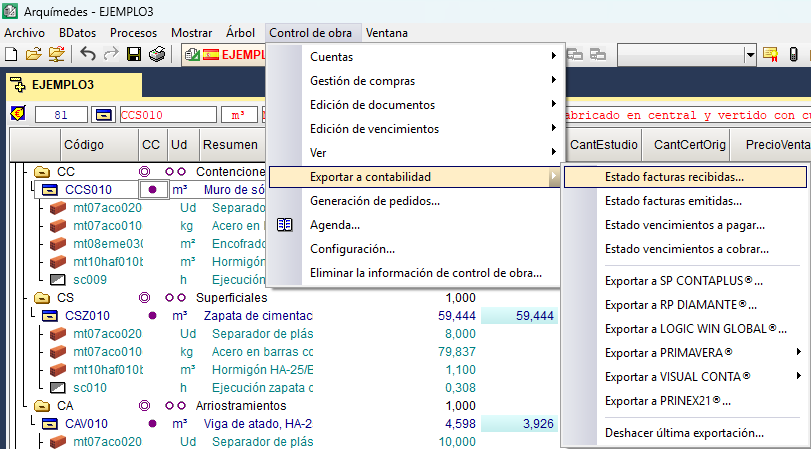
Task: Click the CCS010 code input field
Action: click(168, 115)
